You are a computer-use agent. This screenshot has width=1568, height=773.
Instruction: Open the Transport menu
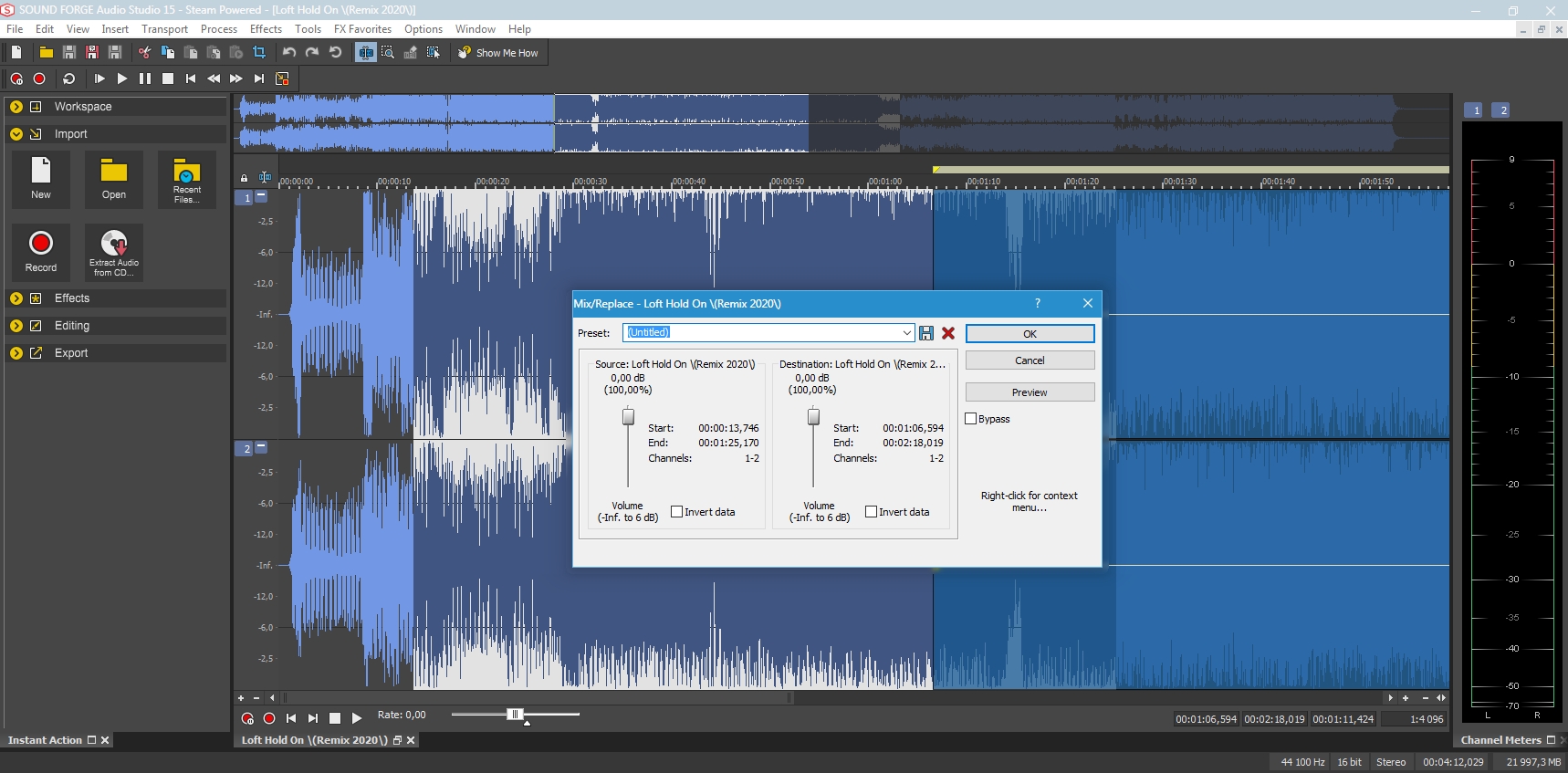click(x=164, y=29)
